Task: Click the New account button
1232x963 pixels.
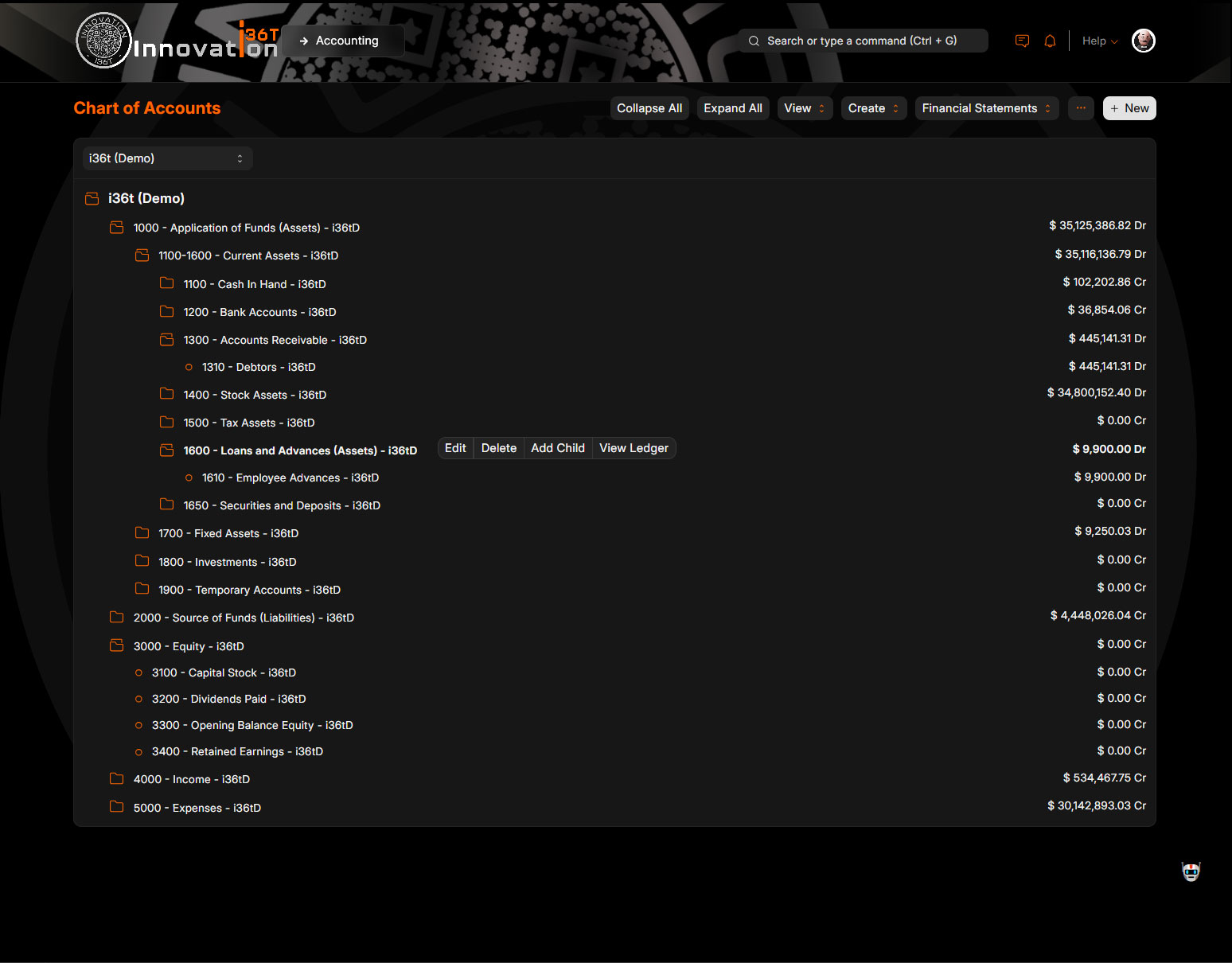Action: [x=1129, y=108]
